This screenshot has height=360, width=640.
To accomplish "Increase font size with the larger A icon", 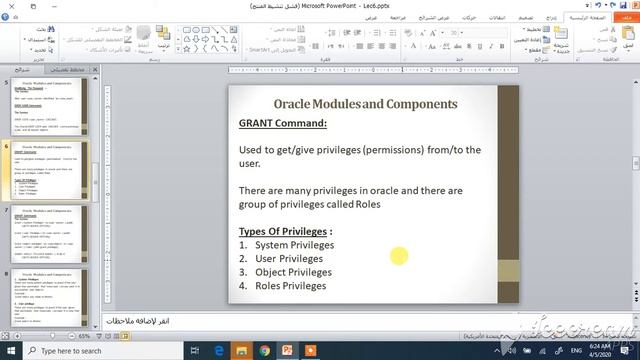I will [433, 33].
